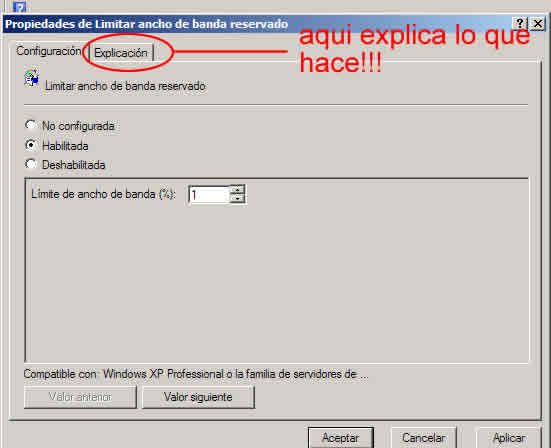This screenshot has width=551, height=448.
Task: Click the Compatible con Windows XP text
Action: click(196, 374)
